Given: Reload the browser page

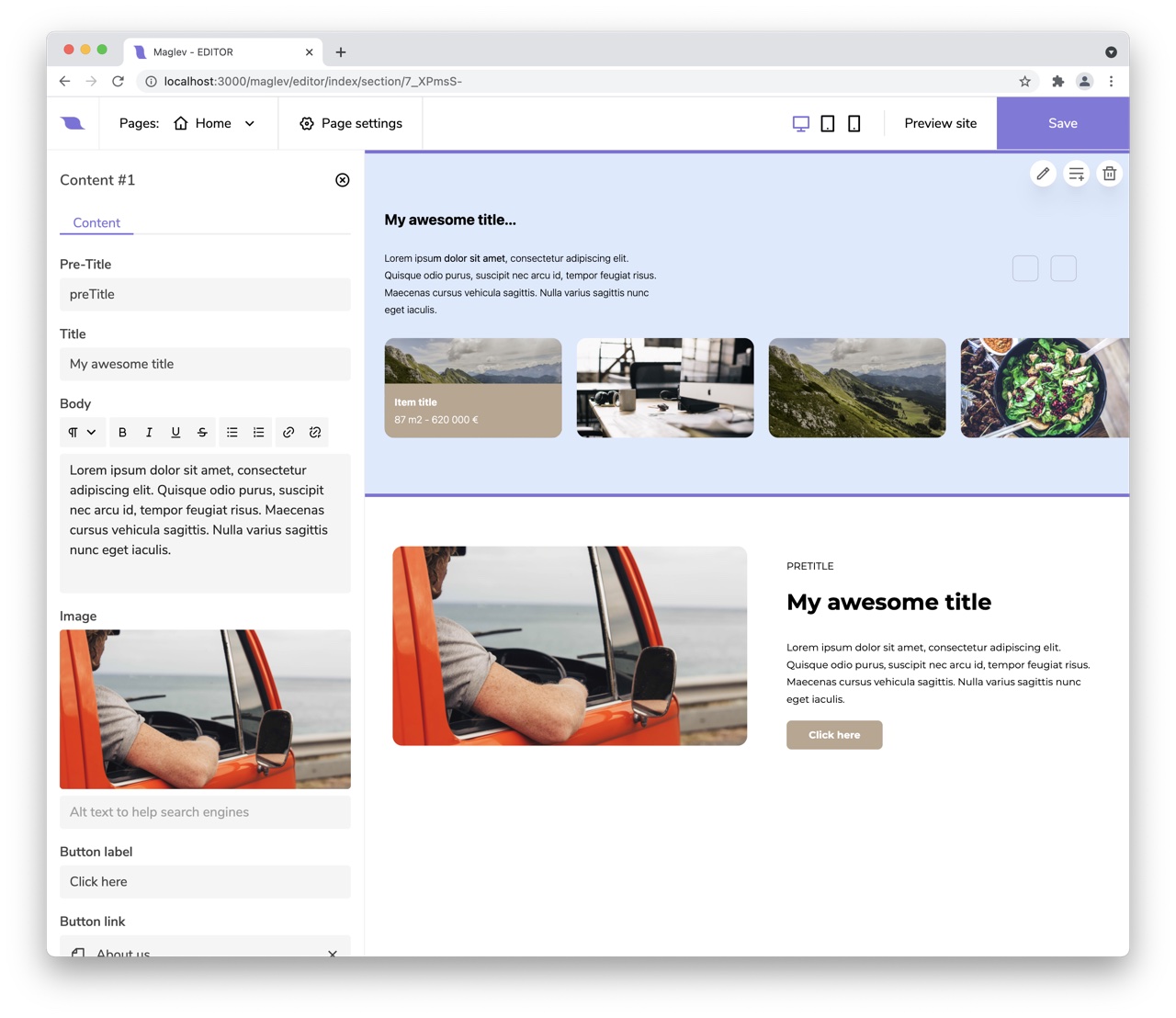Looking at the screenshot, I should tap(118, 81).
